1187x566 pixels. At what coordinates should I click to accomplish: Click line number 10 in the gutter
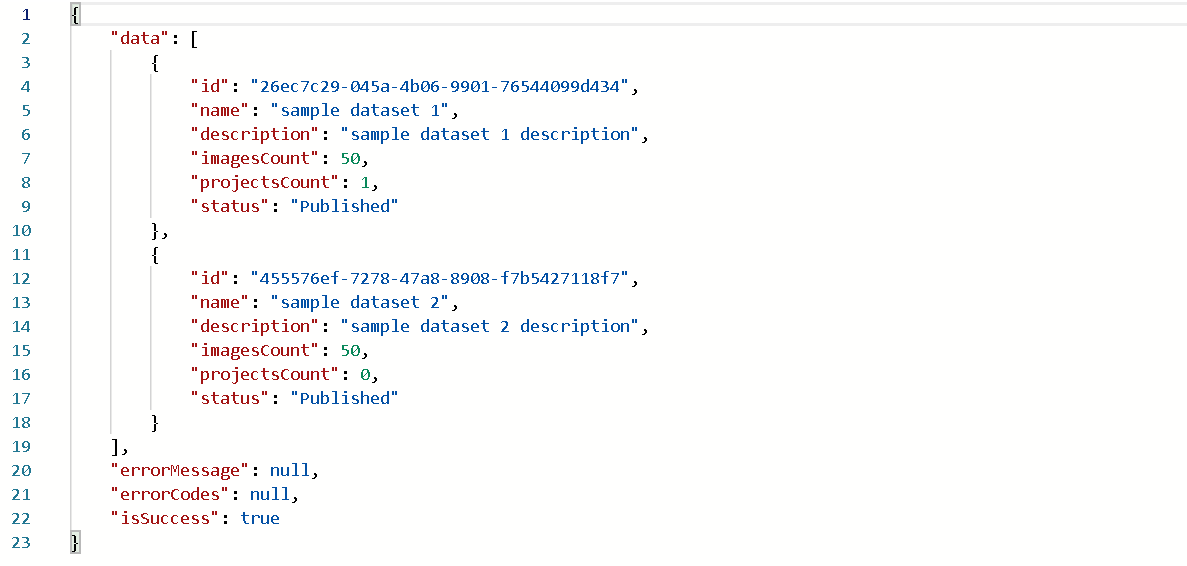(x=24, y=230)
